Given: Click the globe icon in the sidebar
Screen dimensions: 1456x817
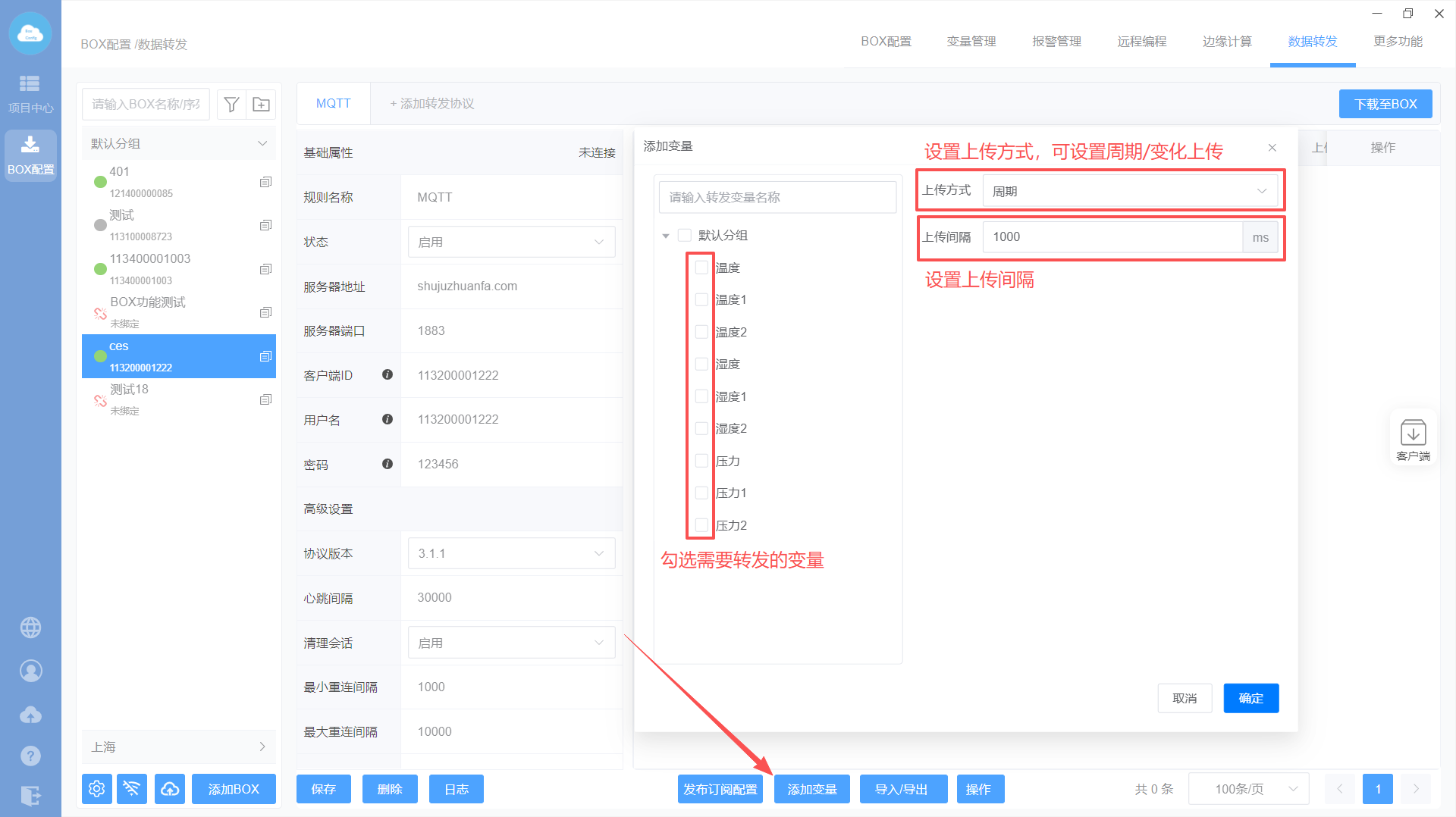Looking at the screenshot, I should coord(30,628).
